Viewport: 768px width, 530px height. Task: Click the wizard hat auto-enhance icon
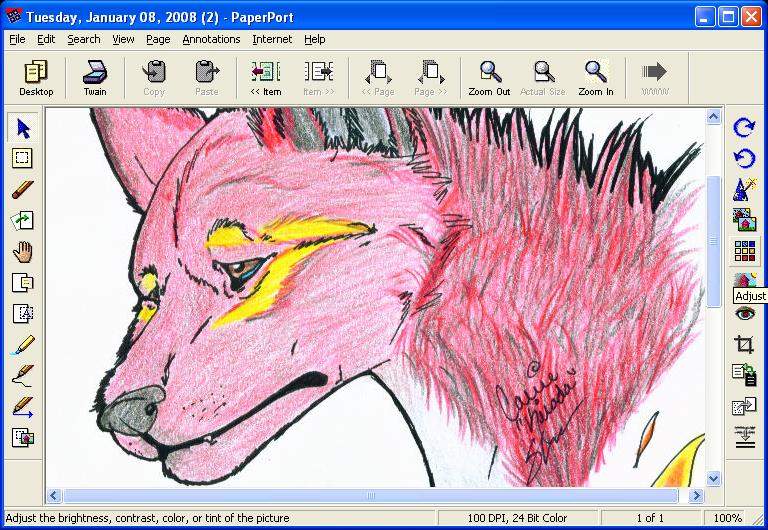coord(744,190)
